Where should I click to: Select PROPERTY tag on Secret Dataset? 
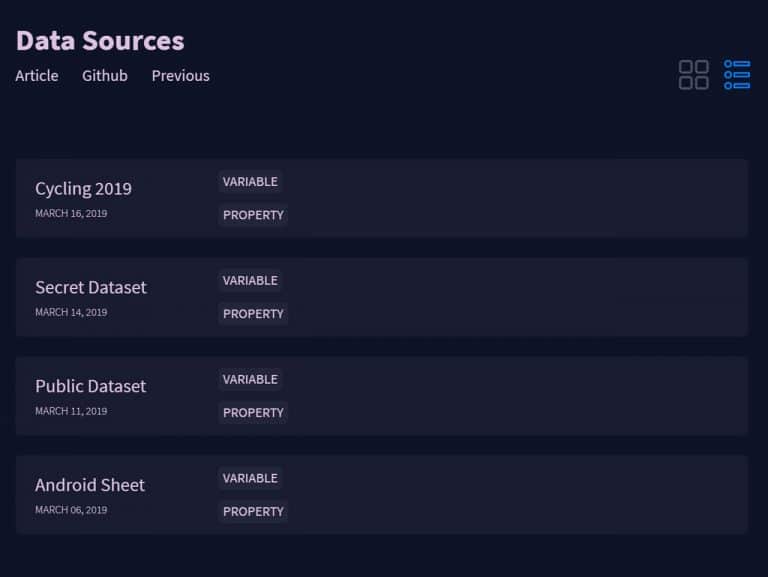pyautogui.click(x=253, y=314)
